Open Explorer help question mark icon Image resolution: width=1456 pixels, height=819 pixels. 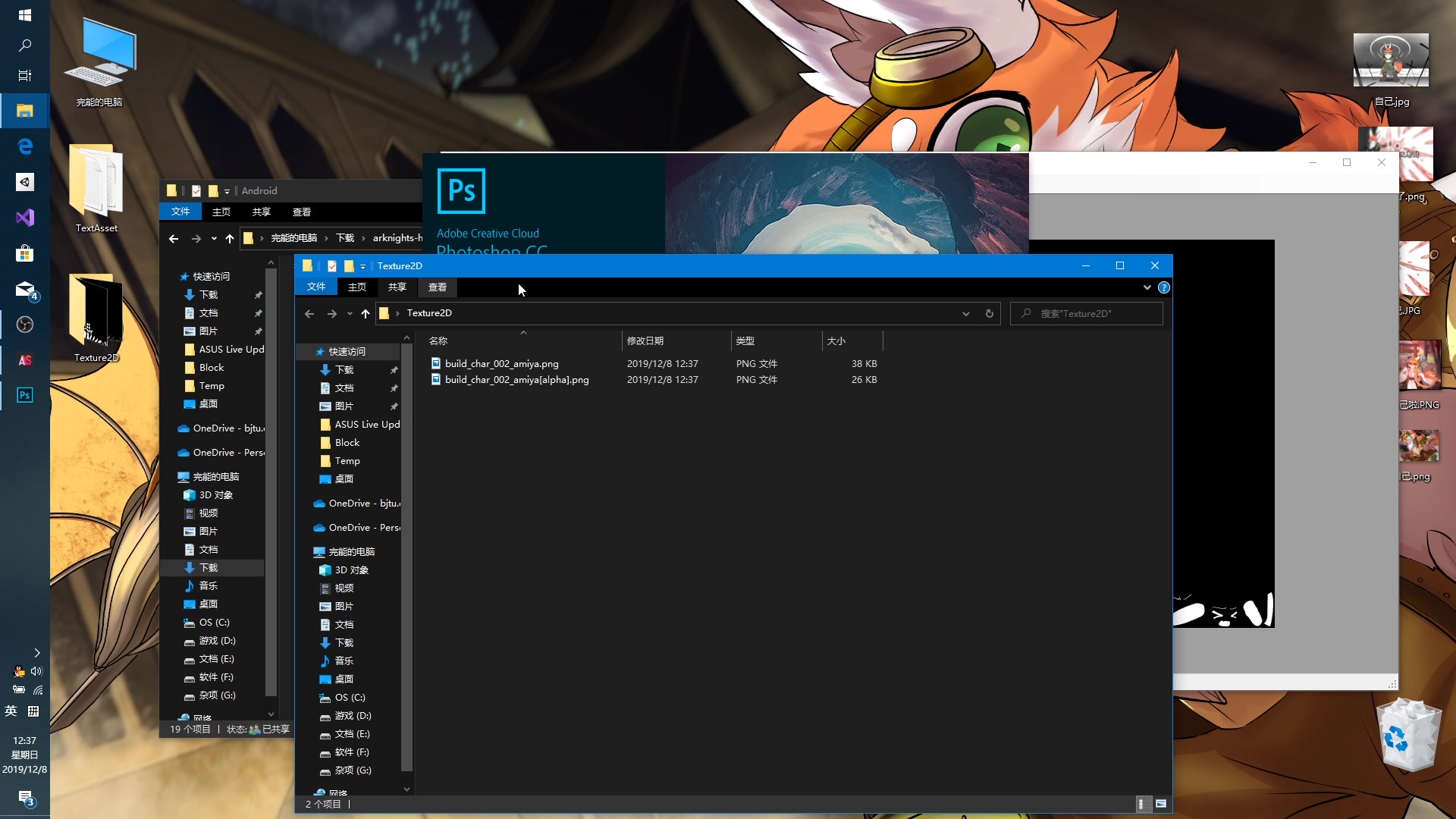(1164, 287)
